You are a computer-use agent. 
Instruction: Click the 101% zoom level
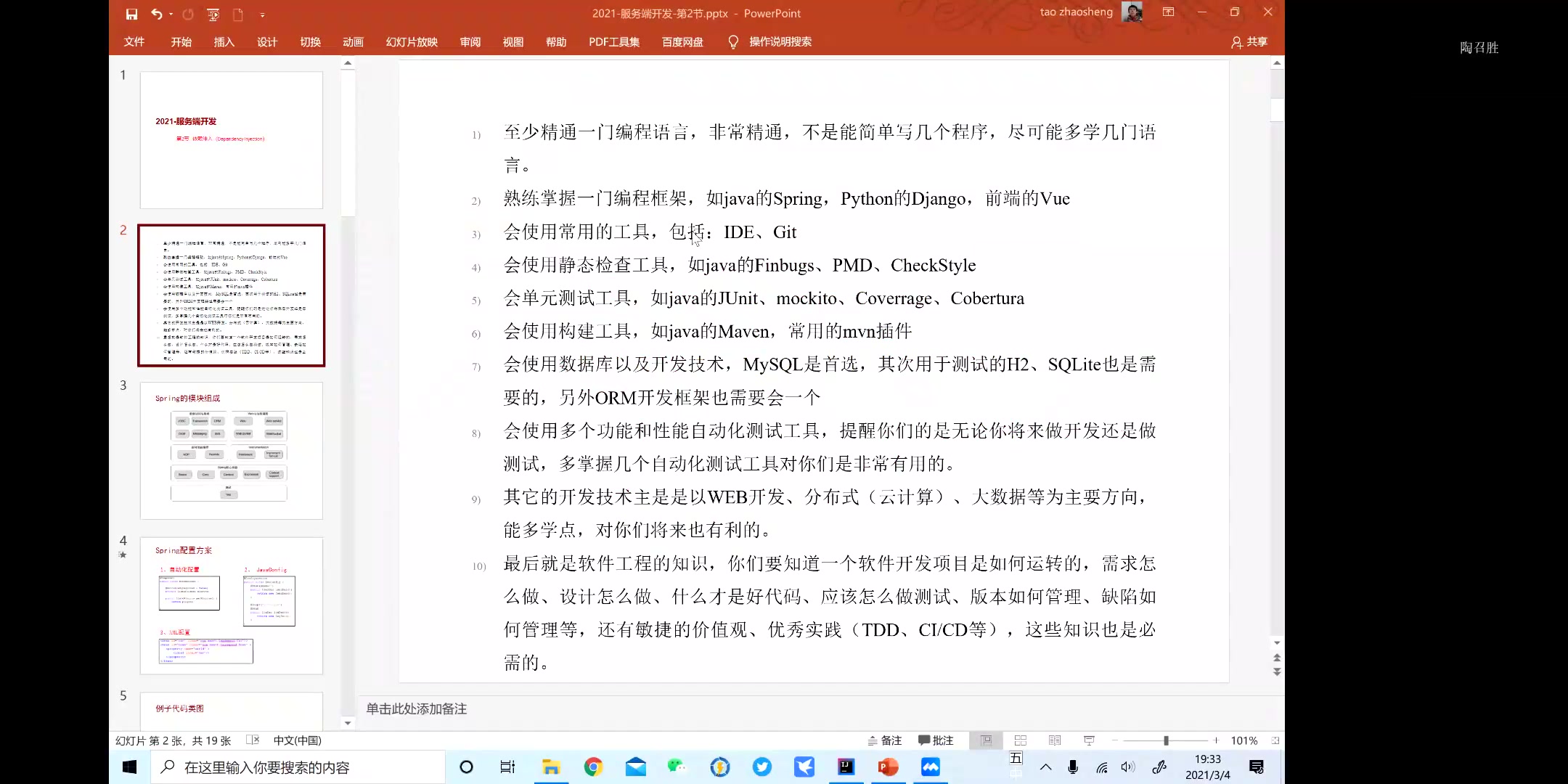click(1244, 740)
